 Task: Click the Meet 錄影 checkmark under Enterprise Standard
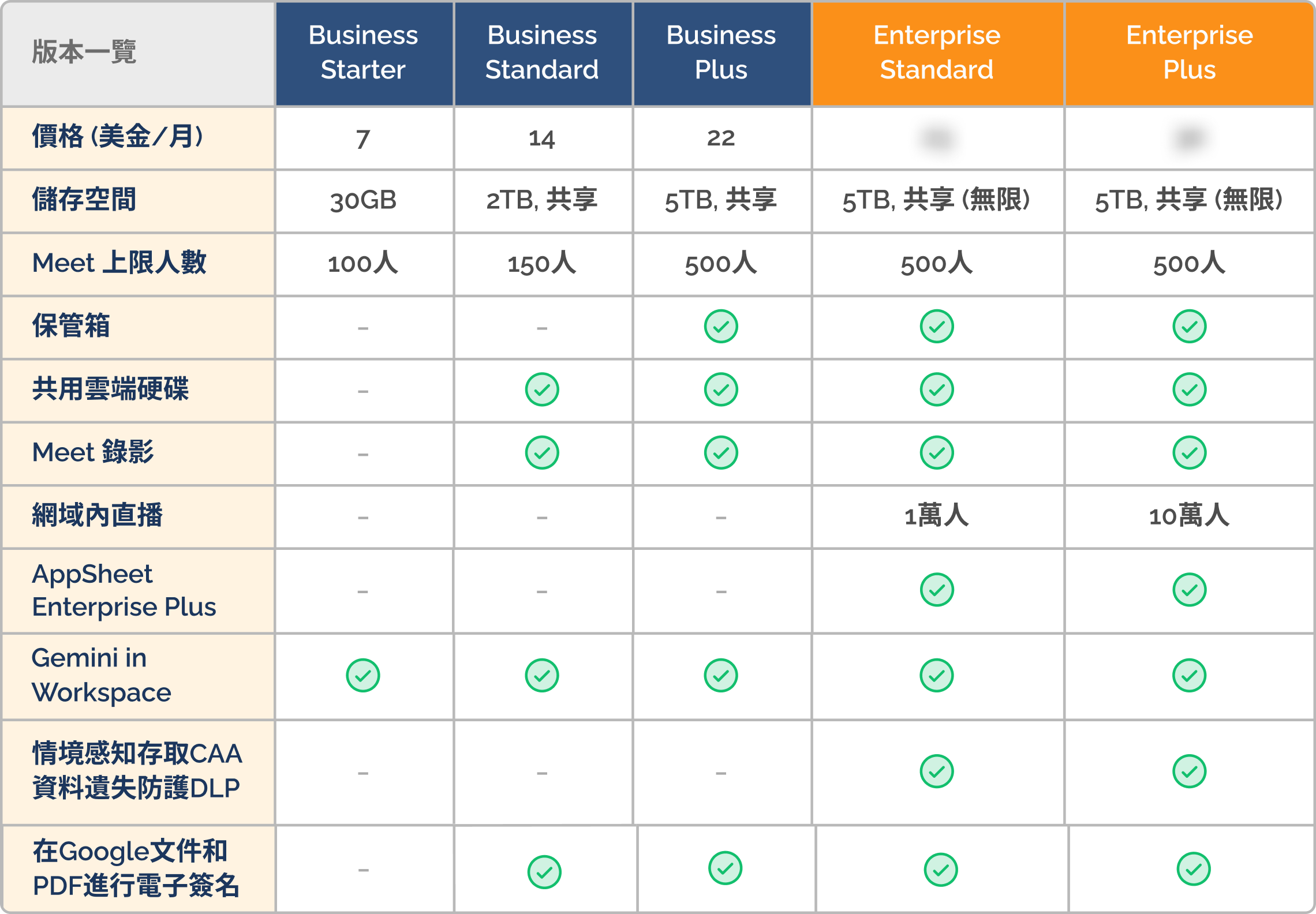click(937, 452)
